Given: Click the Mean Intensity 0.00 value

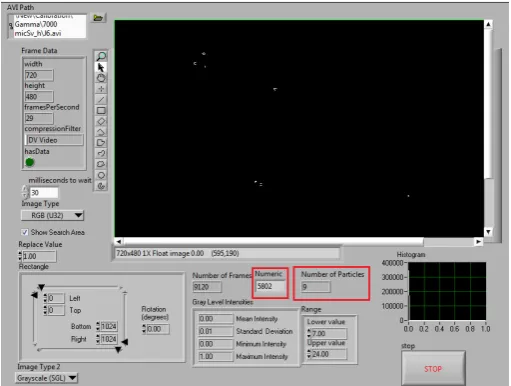Looking at the screenshot, I should pos(215,319).
